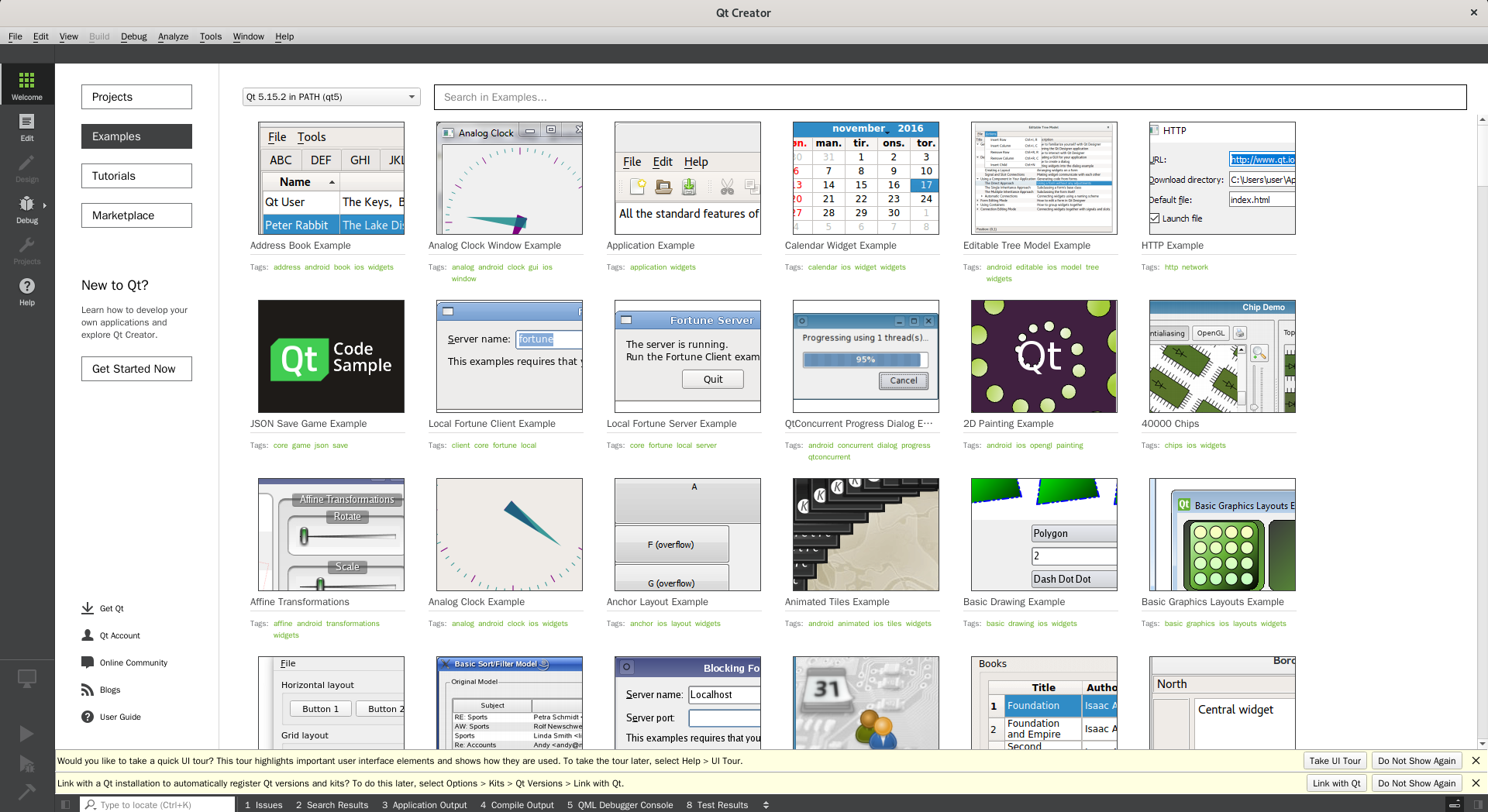Show the Compile Output pane

pos(517,805)
